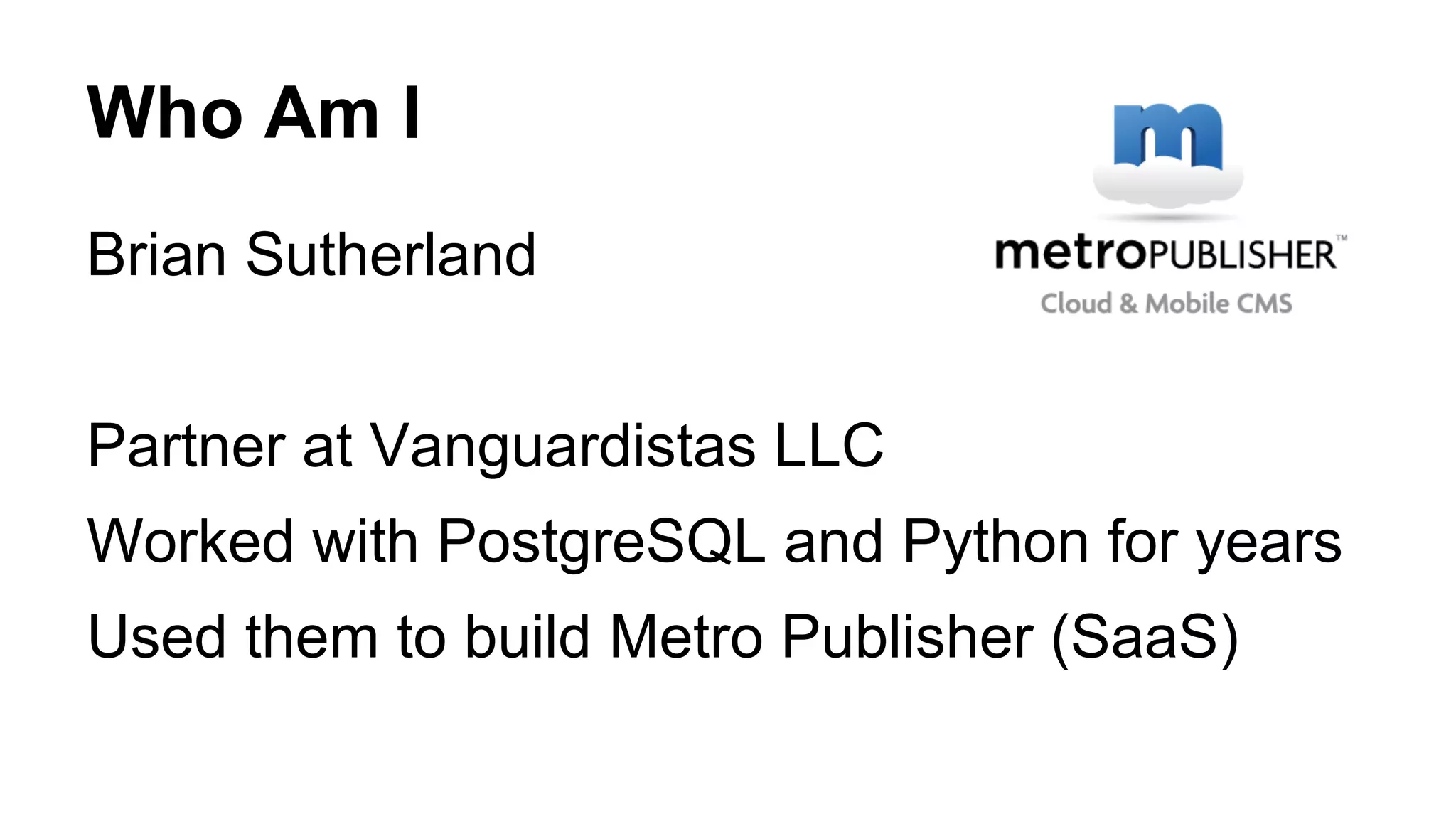Image resolution: width=1456 pixels, height=819 pixels.
Task: Click the word 'PostgreSQL'
Action: [601, 542]
